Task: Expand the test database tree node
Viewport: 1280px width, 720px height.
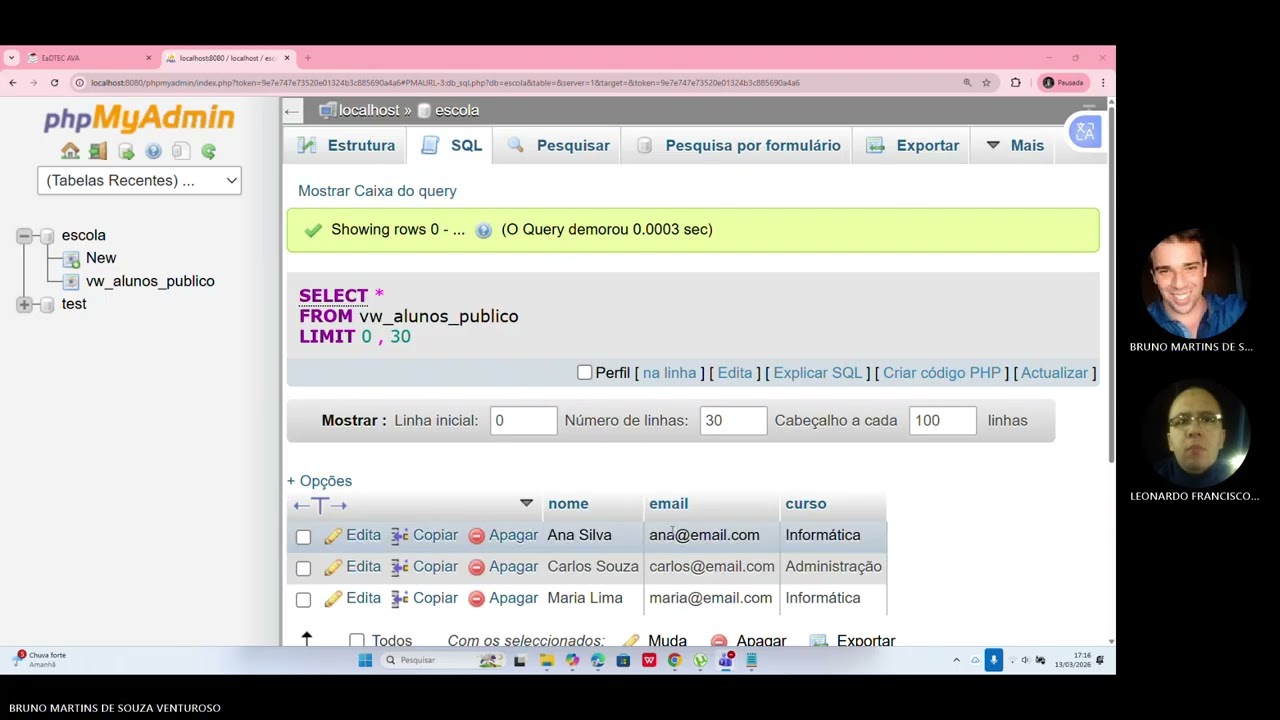Action: pos(24,304)
